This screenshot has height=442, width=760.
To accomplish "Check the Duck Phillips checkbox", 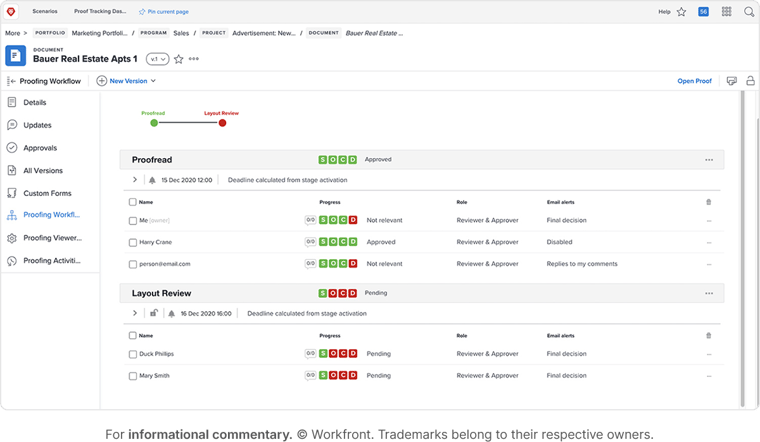I will (x=133, y=354).
